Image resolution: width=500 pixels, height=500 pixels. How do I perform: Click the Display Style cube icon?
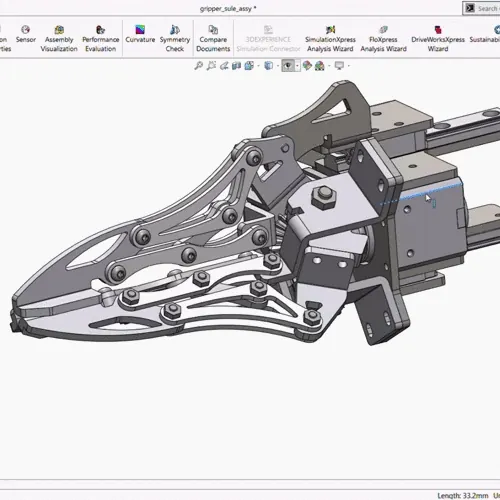point(268,66)
